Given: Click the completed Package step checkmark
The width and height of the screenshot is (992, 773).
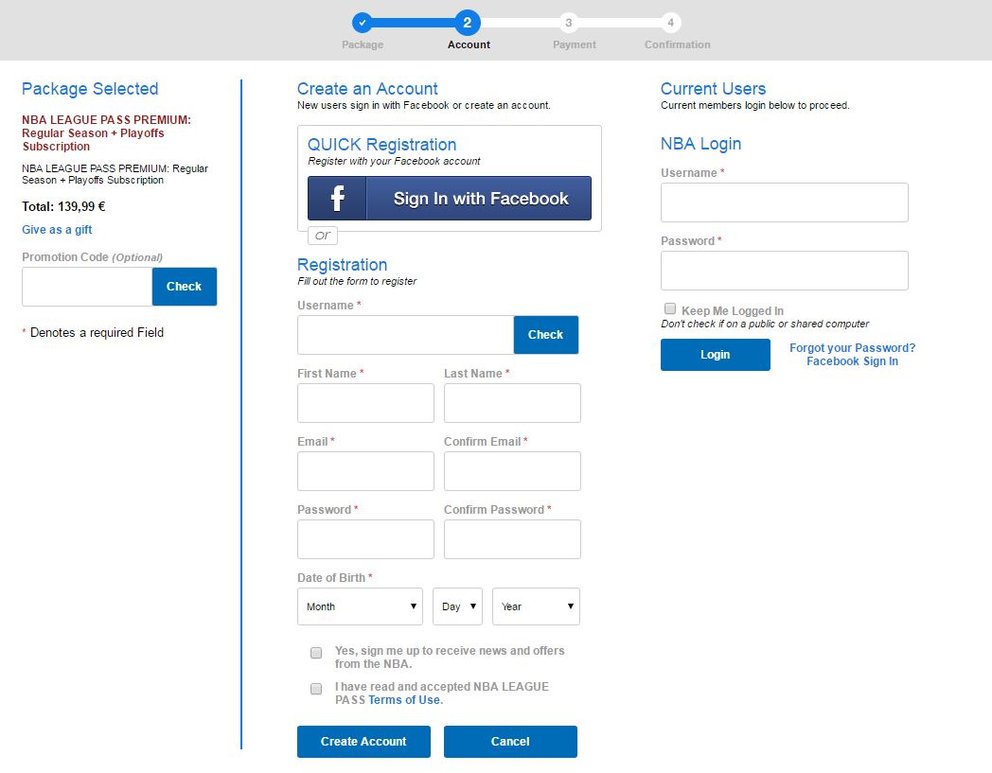Looking at the screenshot, I should tap(363, 23).
